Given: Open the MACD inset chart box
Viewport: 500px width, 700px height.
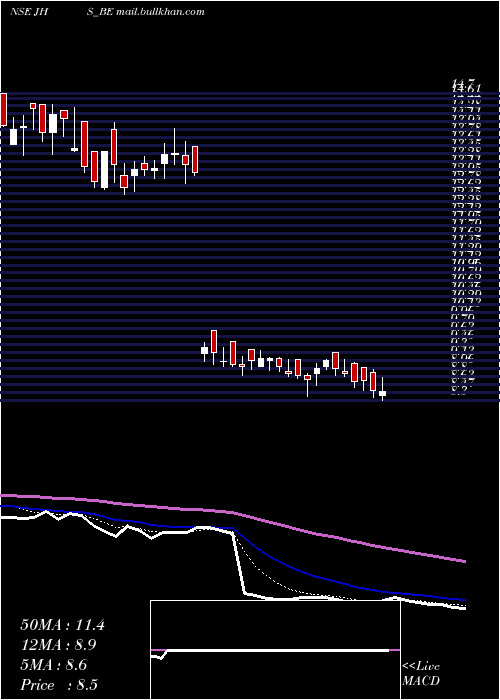Looking at the screenshot, I should [275, 650].
